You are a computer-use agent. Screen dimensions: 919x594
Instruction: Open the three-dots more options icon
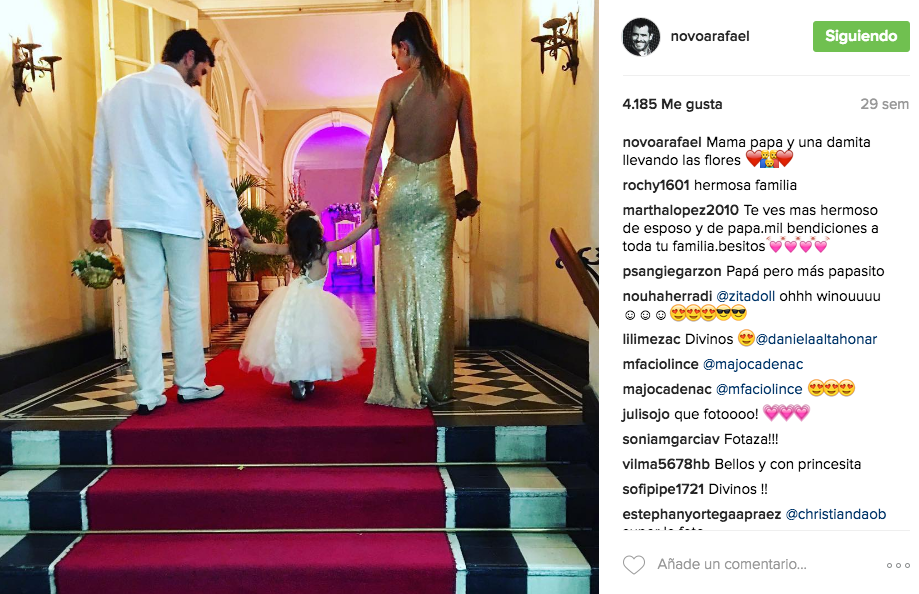pos(897,565)
